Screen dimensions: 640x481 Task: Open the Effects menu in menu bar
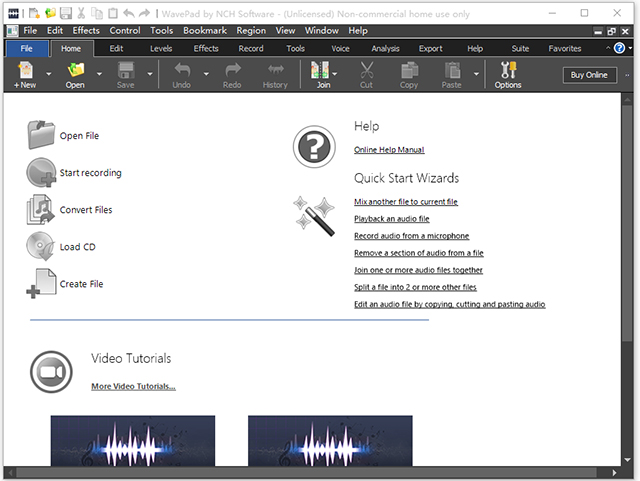point(86,31)
